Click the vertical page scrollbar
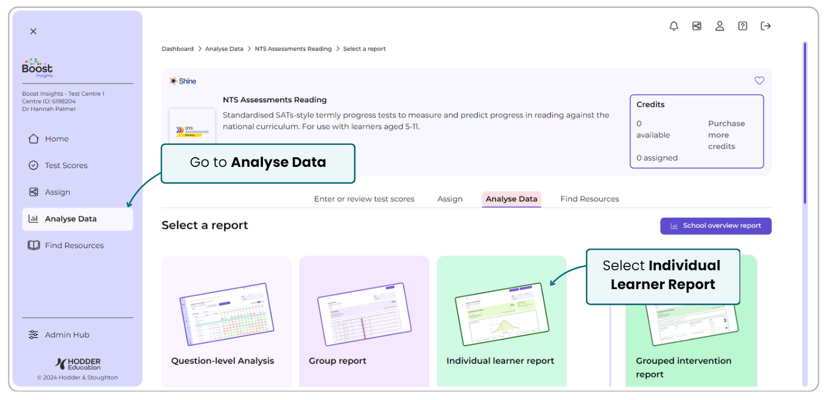The width and height of the screenshot is (830, 400). (804, 120)
